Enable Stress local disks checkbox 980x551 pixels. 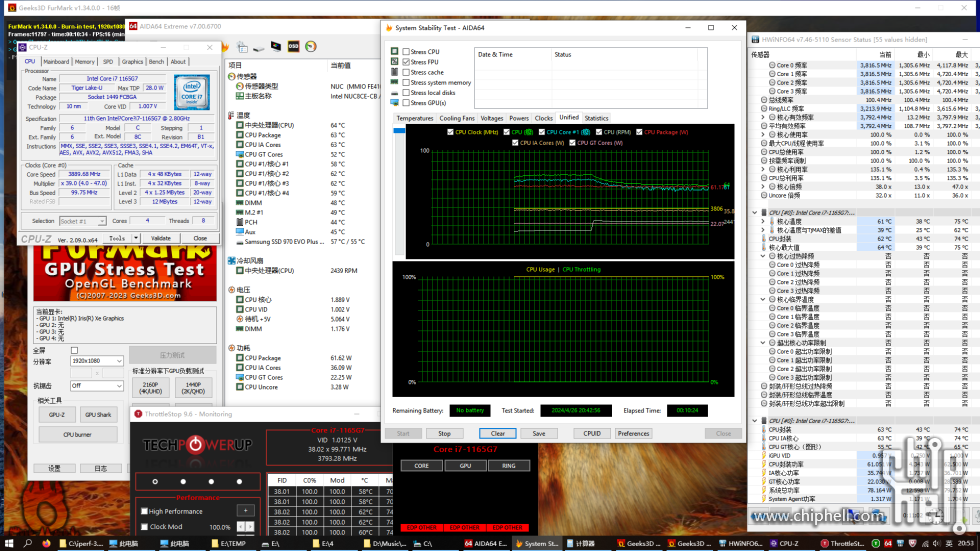[406, 92]
